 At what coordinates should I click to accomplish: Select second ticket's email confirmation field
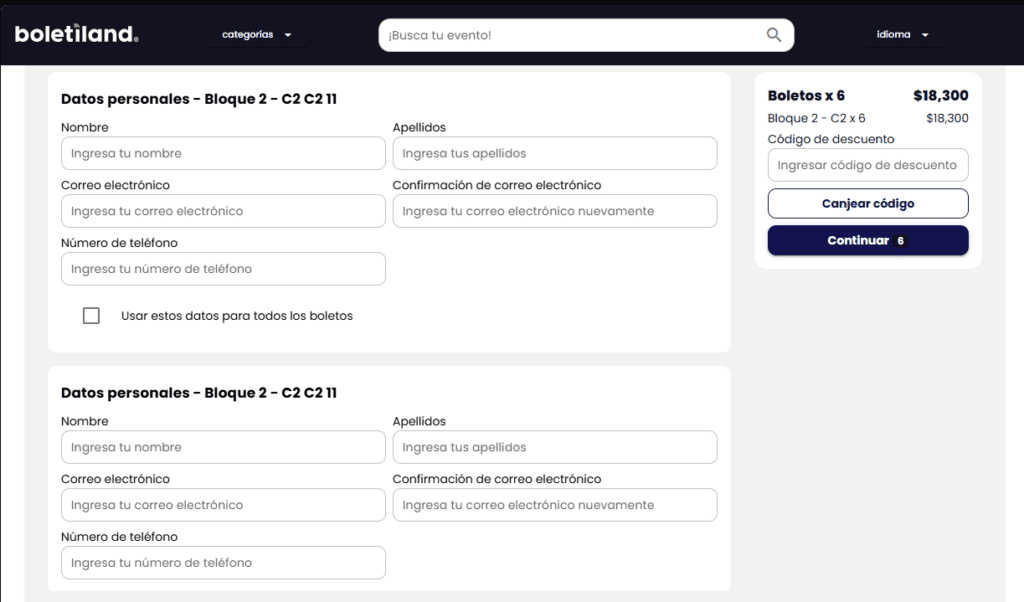tap(554, 505)
